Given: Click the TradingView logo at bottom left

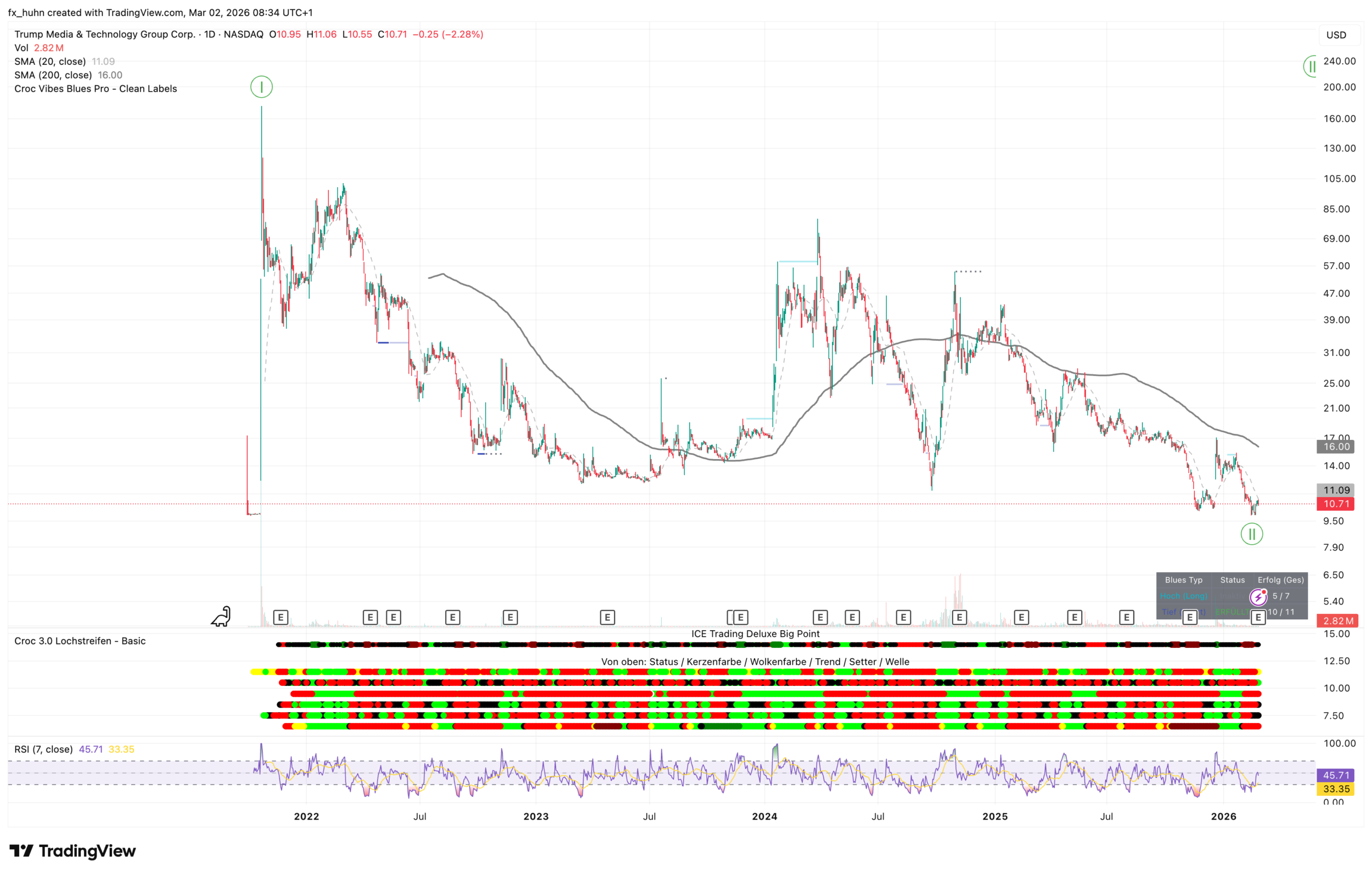Looking at the screenshot, I should (x=72, y=851).
